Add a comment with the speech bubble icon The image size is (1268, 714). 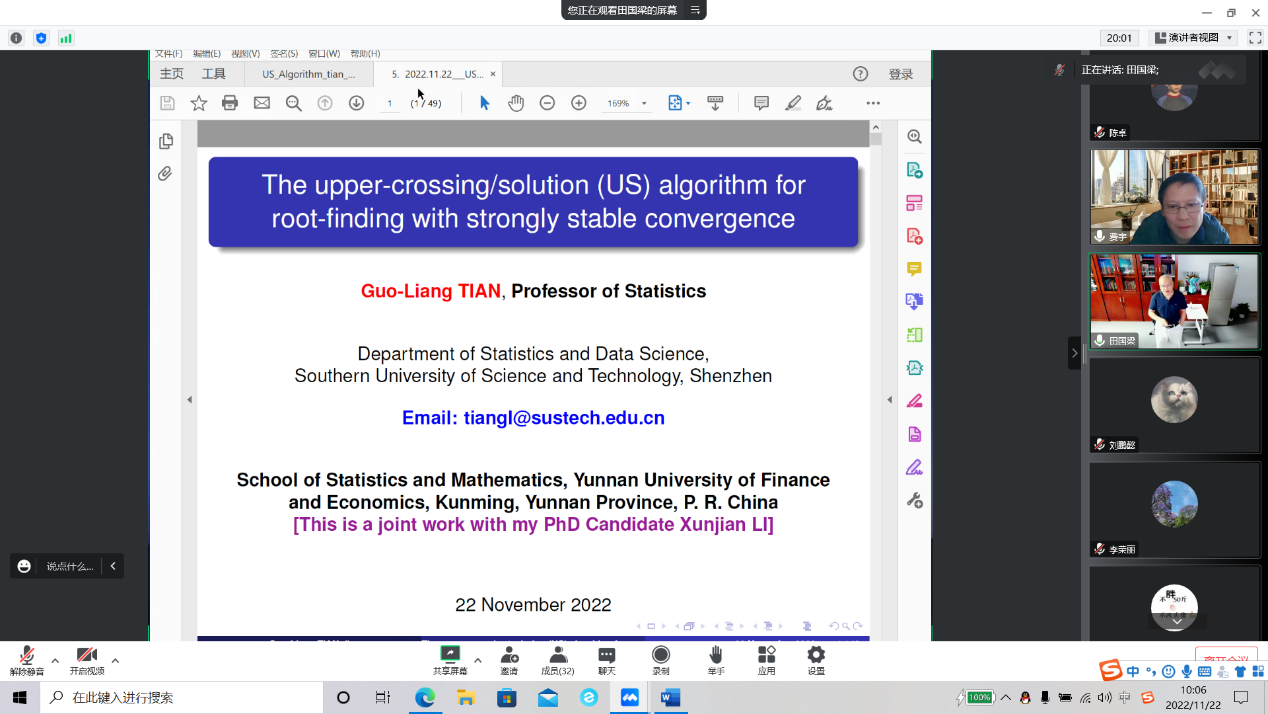[x=761, y=103]
